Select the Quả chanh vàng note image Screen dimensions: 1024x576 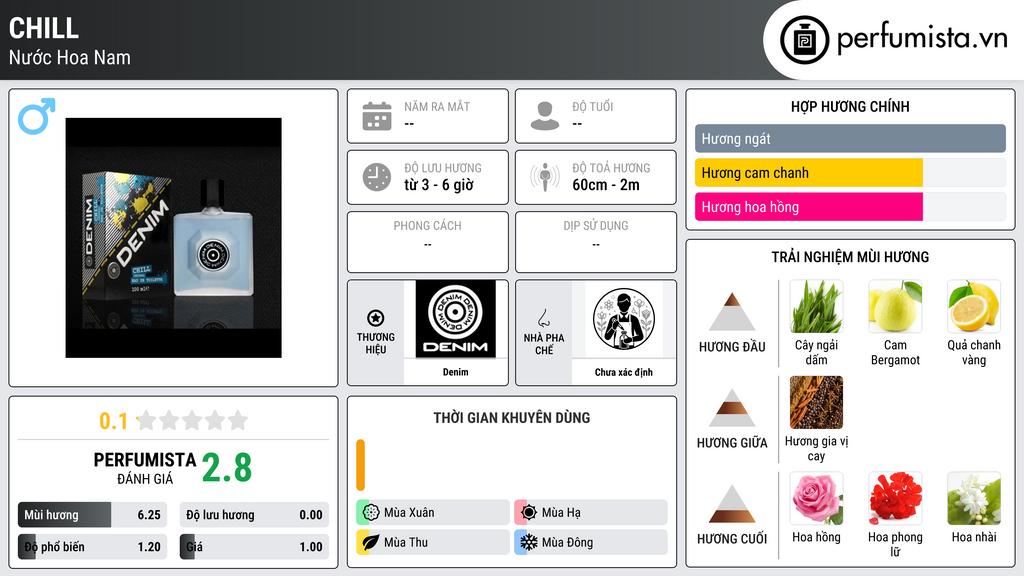[x=974, y=306]
